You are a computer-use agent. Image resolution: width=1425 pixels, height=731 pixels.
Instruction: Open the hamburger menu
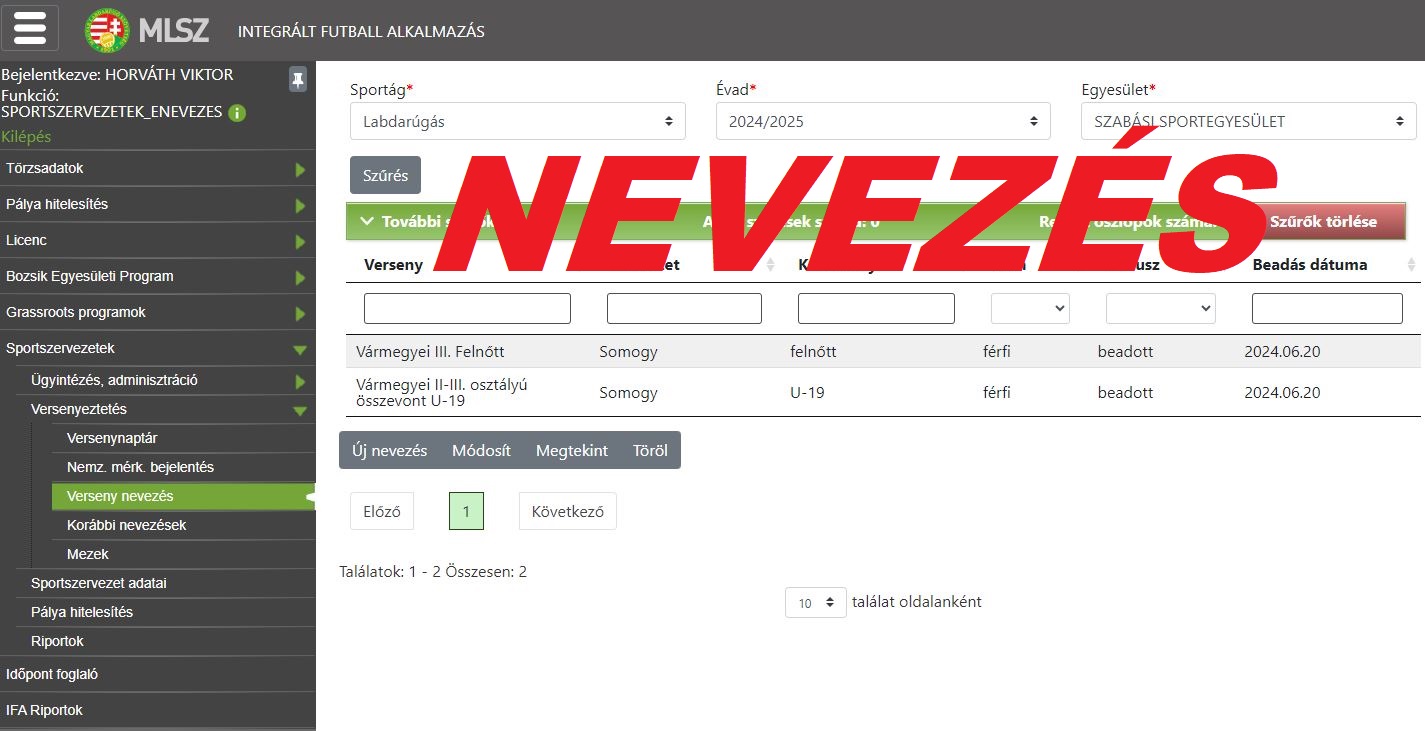pyautogui.click(x=30, y=28)
